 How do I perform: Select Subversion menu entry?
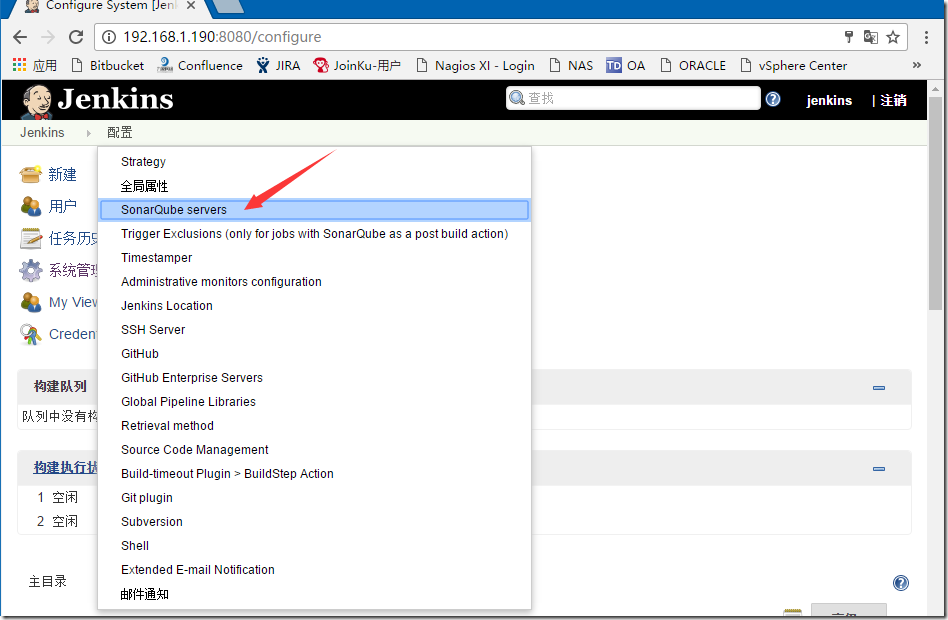[314, 521]
